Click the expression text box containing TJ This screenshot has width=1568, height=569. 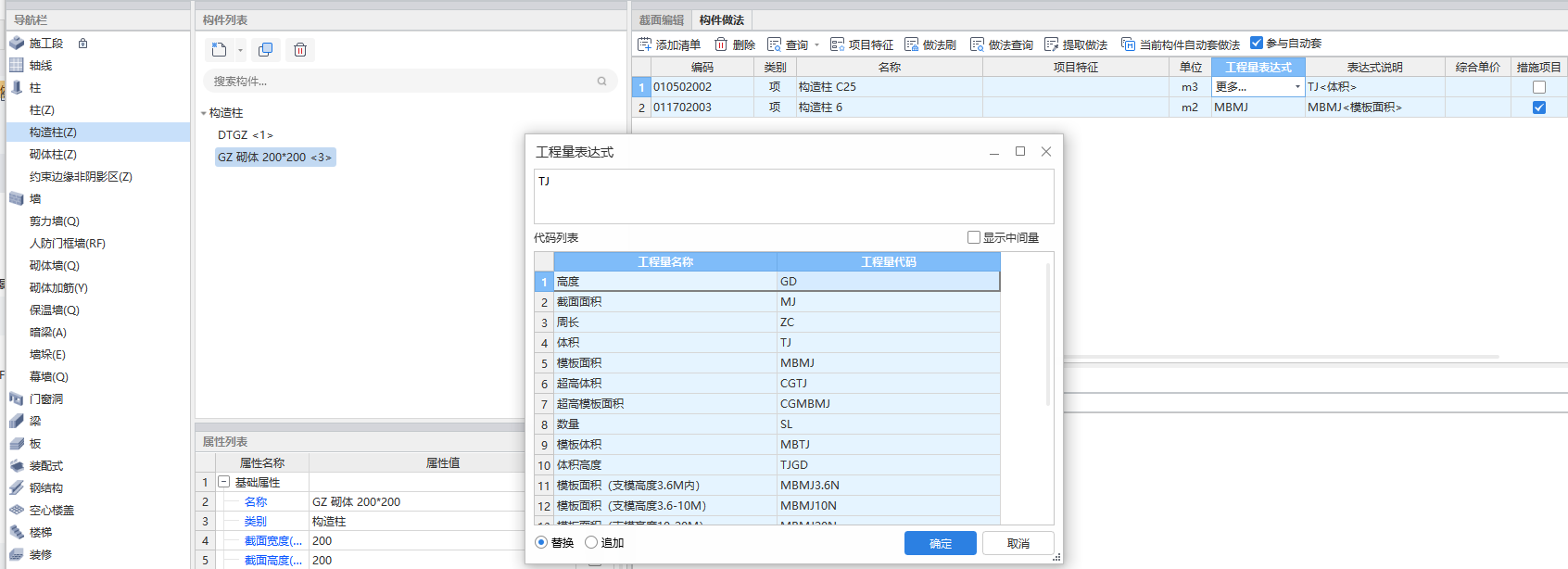[x=794, y=196]
